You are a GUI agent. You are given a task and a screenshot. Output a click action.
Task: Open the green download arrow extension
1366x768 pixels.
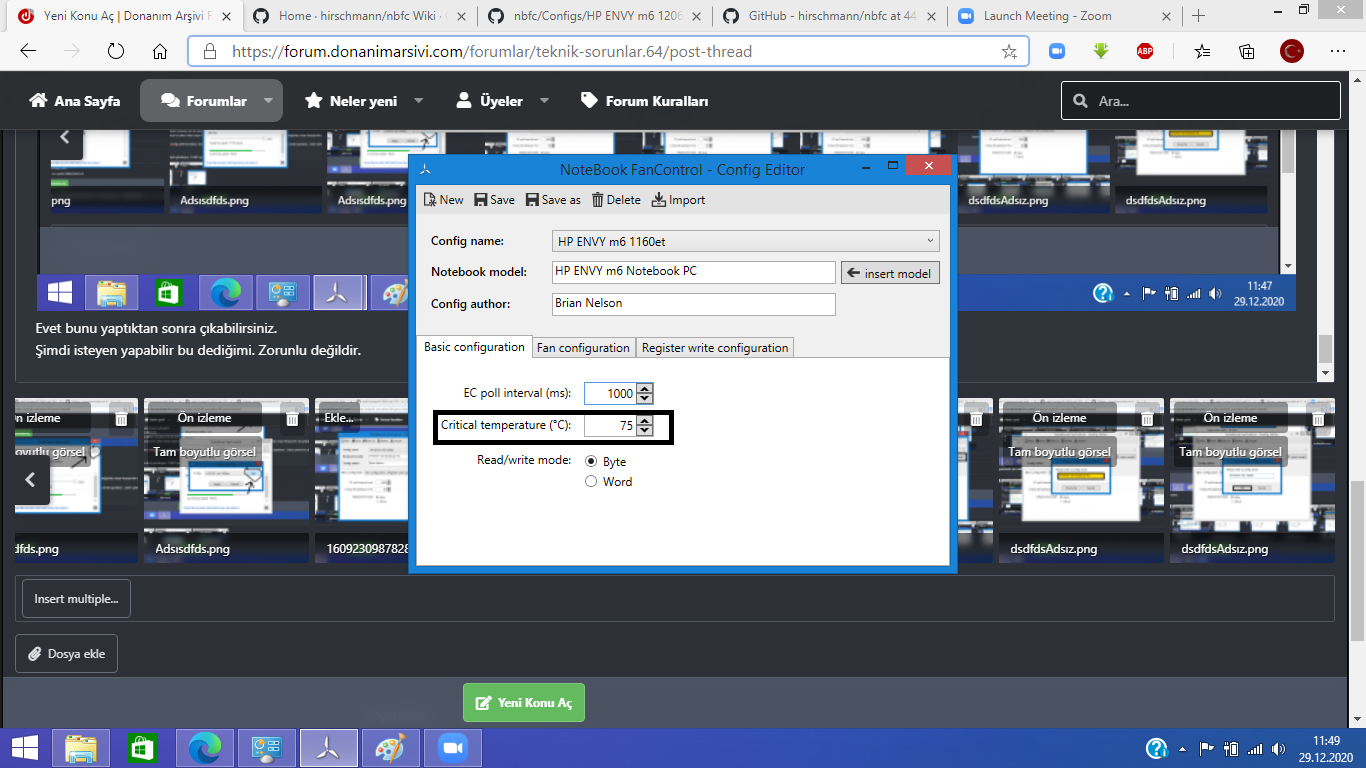[x=1101, y=51]
